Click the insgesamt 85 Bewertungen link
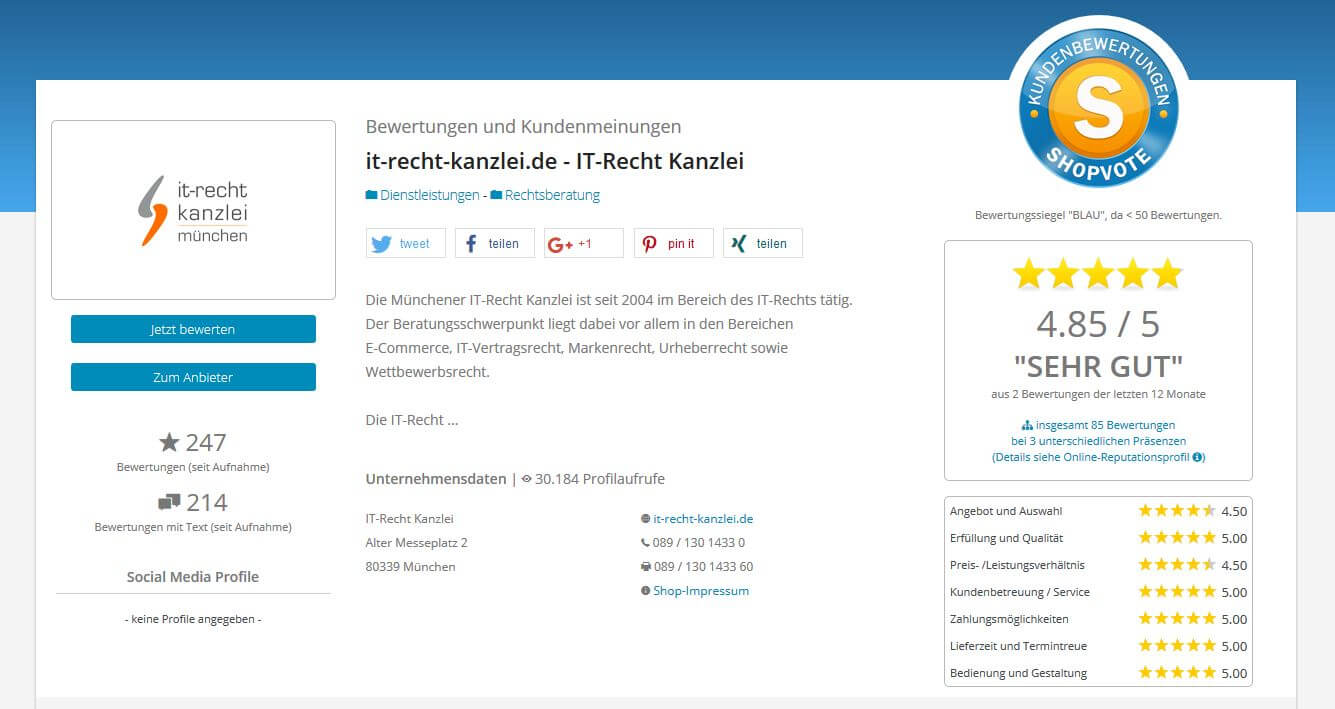The image size is (1335, 709). tap(1105, 424)
